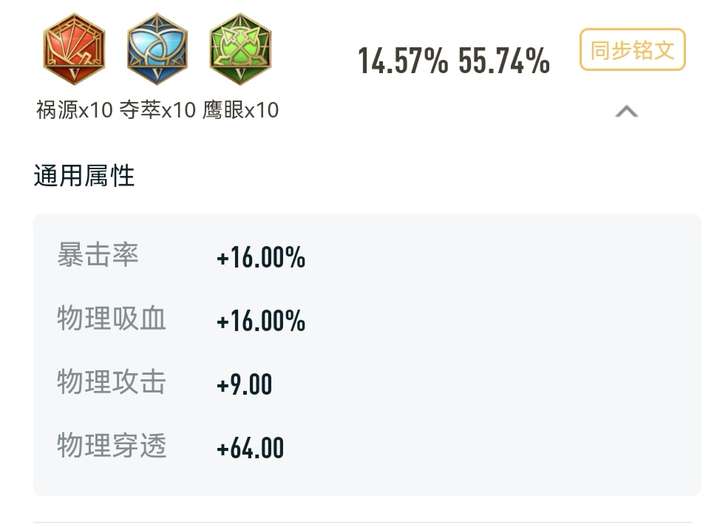This screenshot has height=527, width=720.
Task: Select the 物理吸血 attribute label
Action: coord(111,319)
